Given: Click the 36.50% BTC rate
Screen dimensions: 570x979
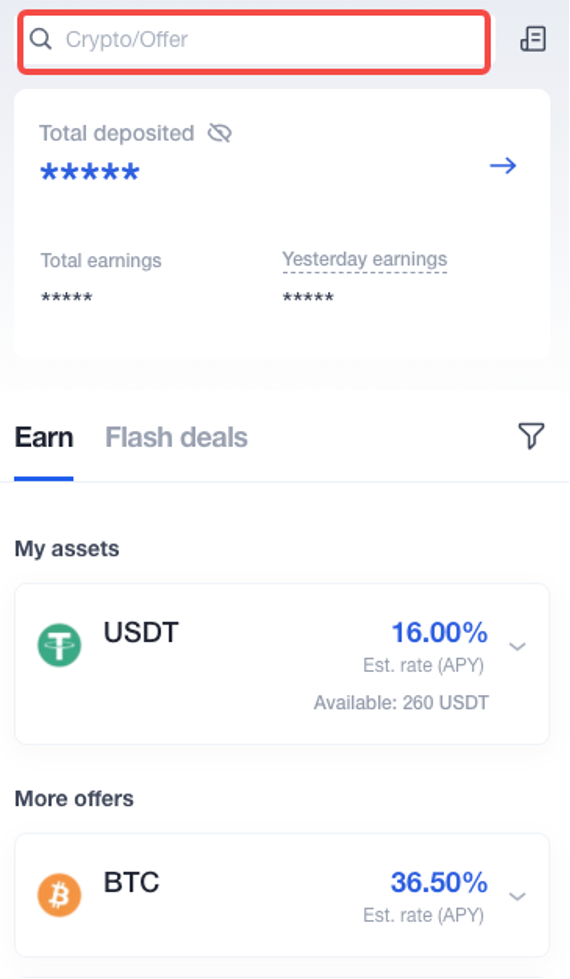Looking at the screenshot, I should click(x=440, y=882).
